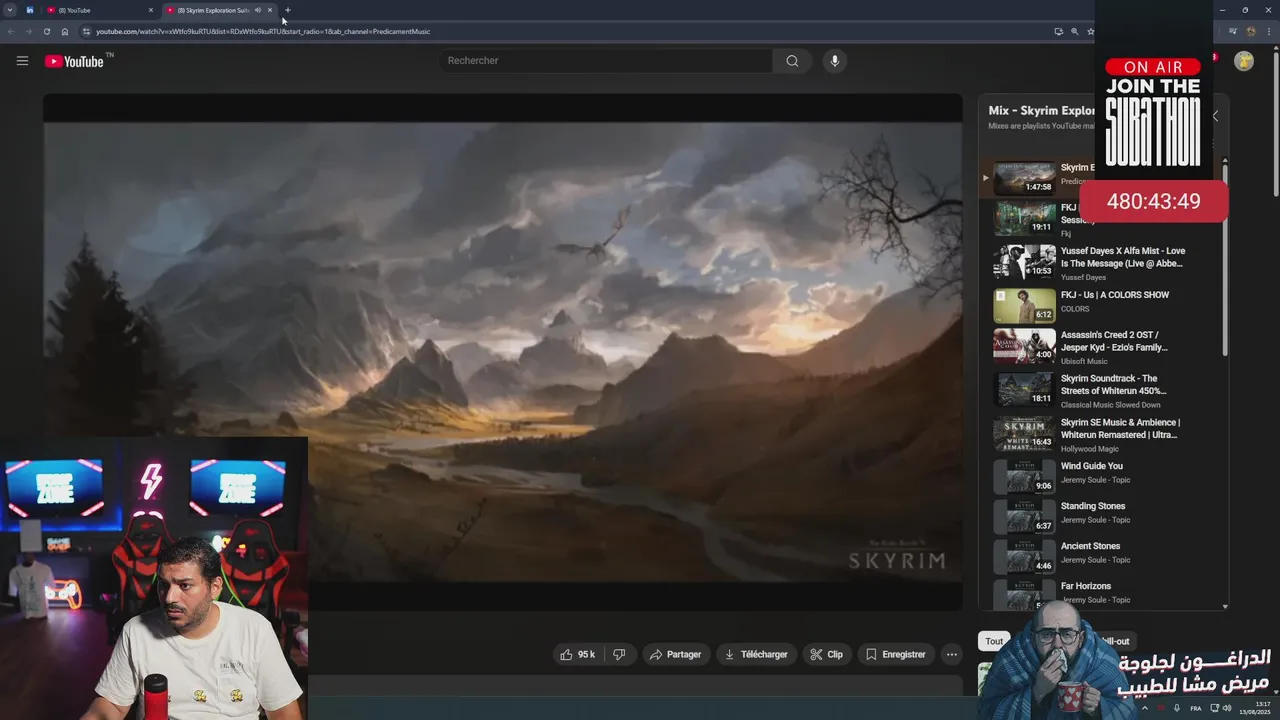The height and width of the screenshot is (720, 1280).
Task: Bookmark this page with star icon
Action: pyautogui.click(x=1091, y=31)
